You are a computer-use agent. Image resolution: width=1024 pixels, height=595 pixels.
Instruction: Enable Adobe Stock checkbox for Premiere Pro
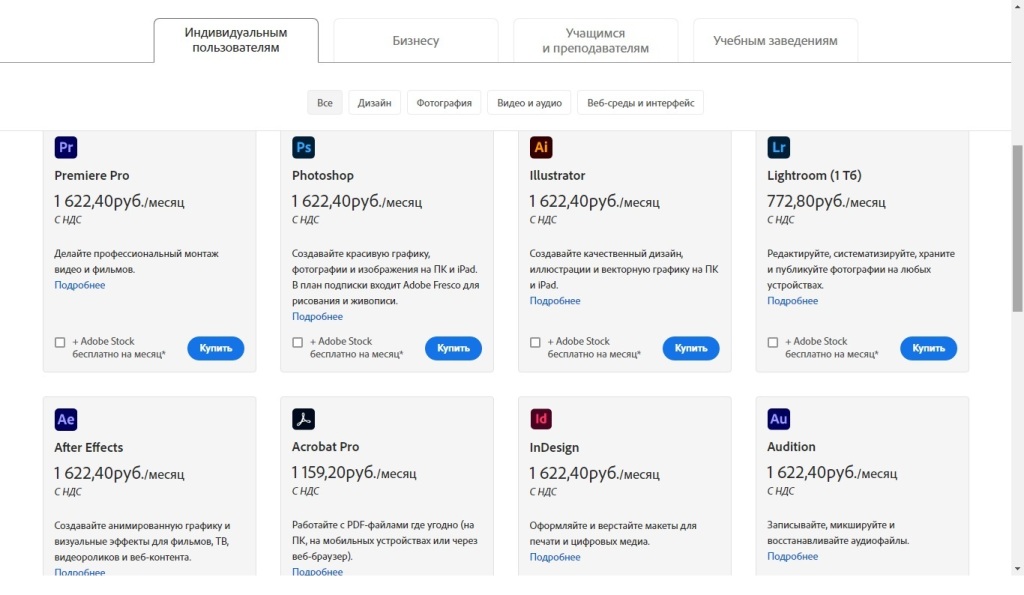click(x=60, y=343)
